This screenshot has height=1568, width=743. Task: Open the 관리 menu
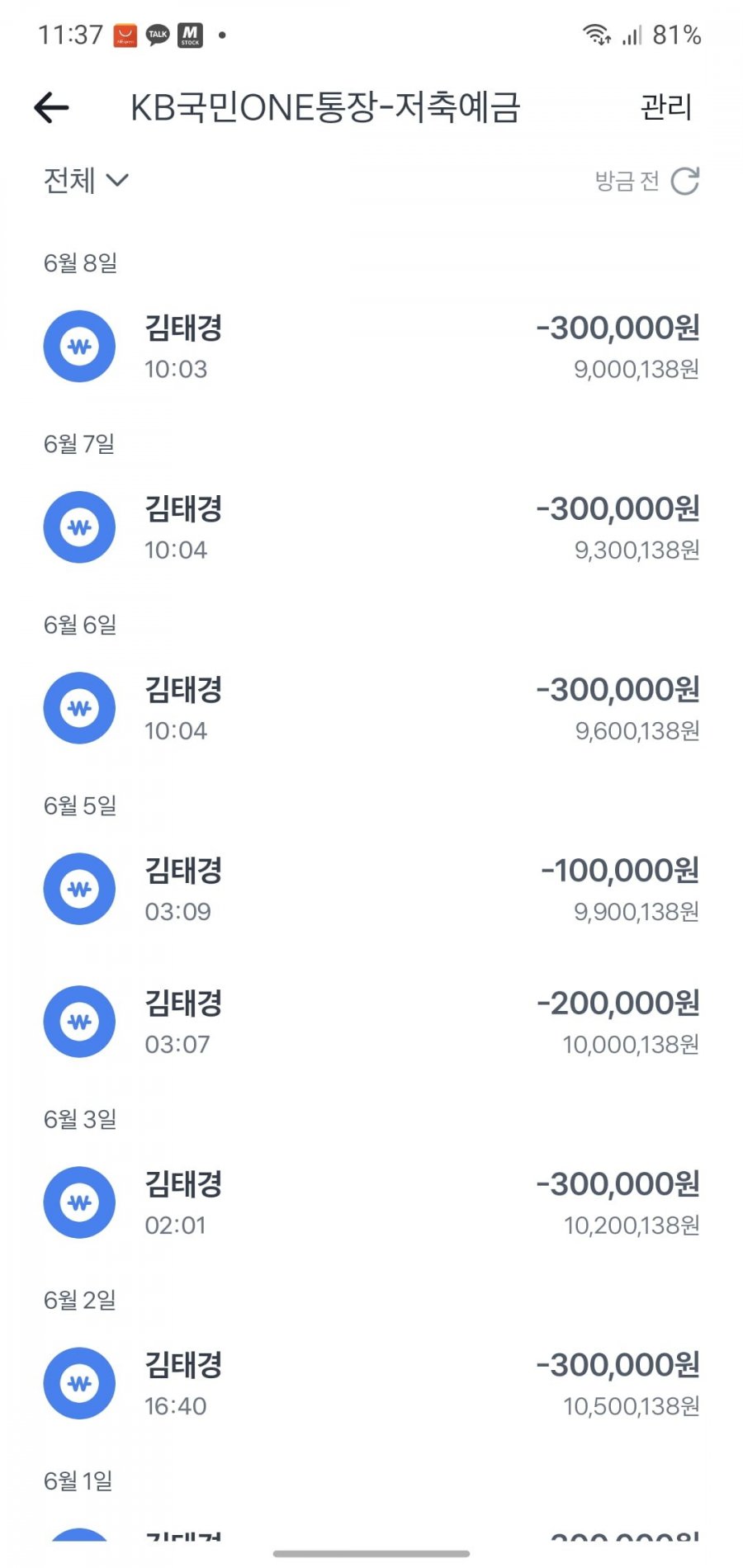coord(666,107)
